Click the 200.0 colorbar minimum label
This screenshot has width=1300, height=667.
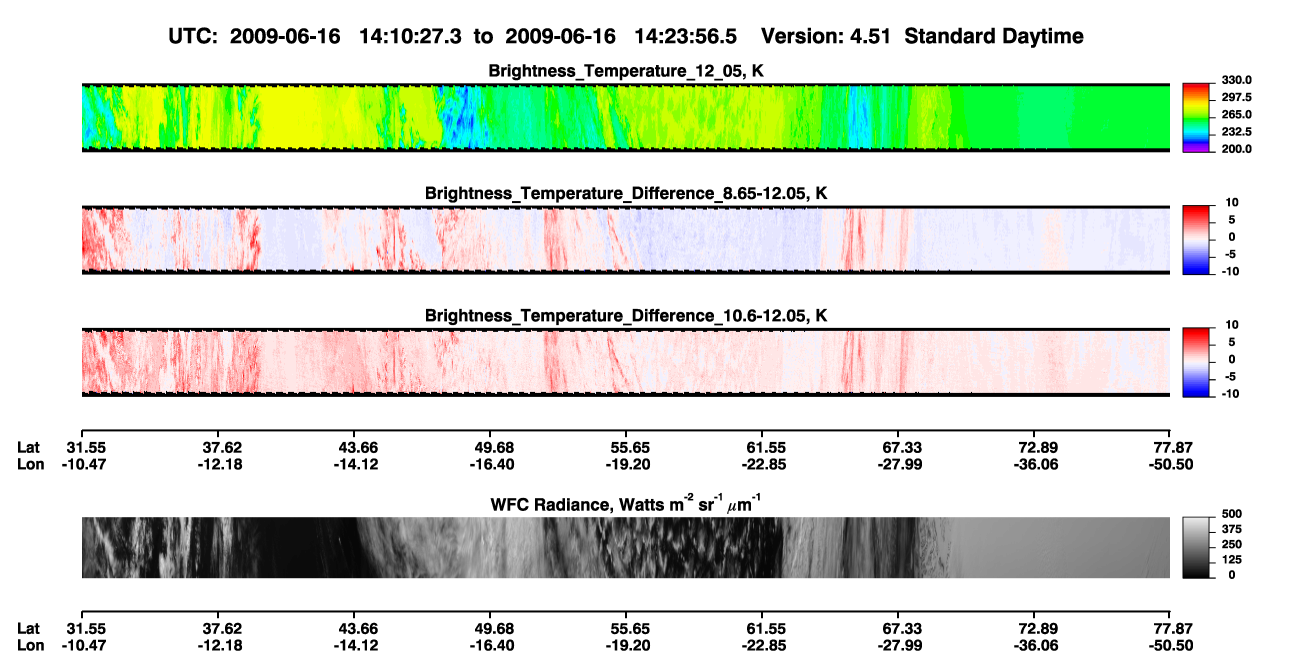coord(1236,149)
